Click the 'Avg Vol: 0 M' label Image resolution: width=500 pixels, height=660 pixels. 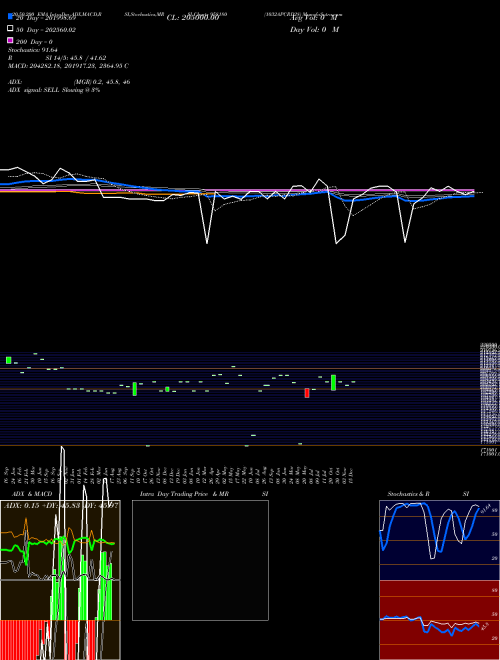tap(314, 18)
